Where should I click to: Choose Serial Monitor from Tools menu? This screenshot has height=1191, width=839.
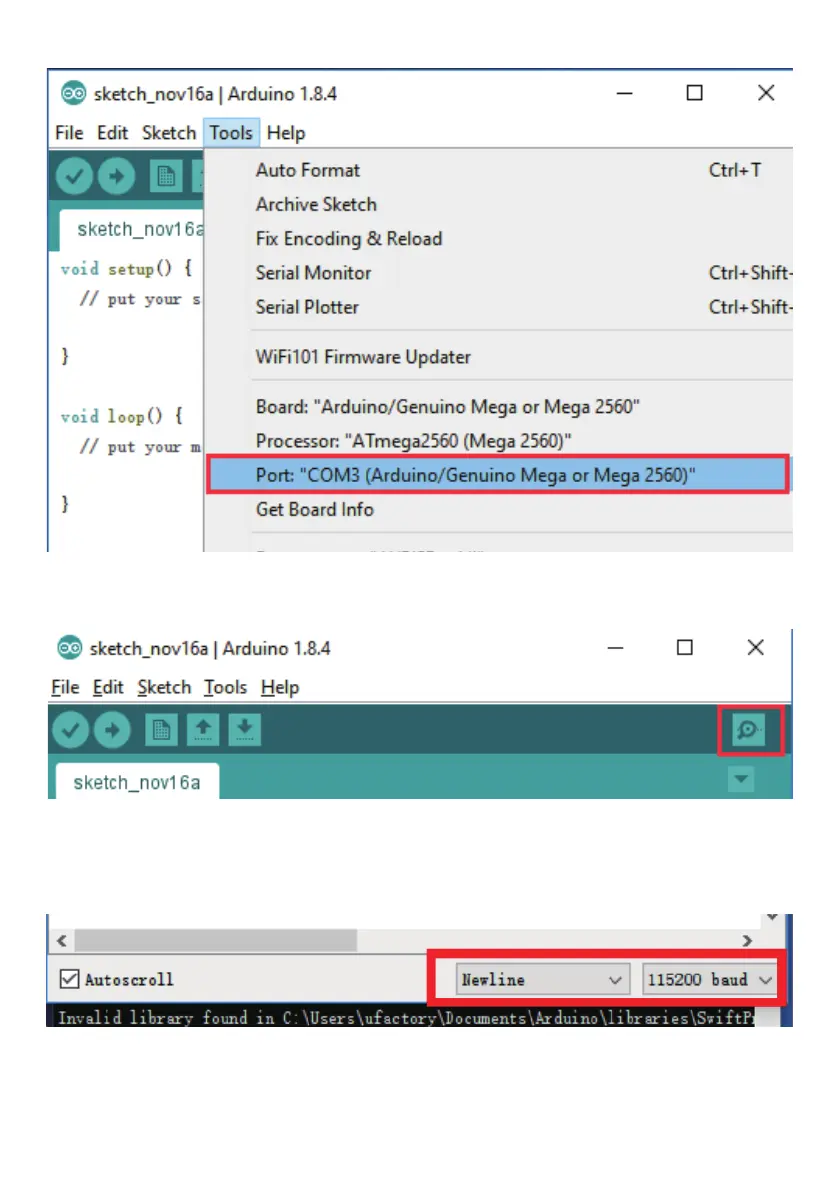coord(500,273)
